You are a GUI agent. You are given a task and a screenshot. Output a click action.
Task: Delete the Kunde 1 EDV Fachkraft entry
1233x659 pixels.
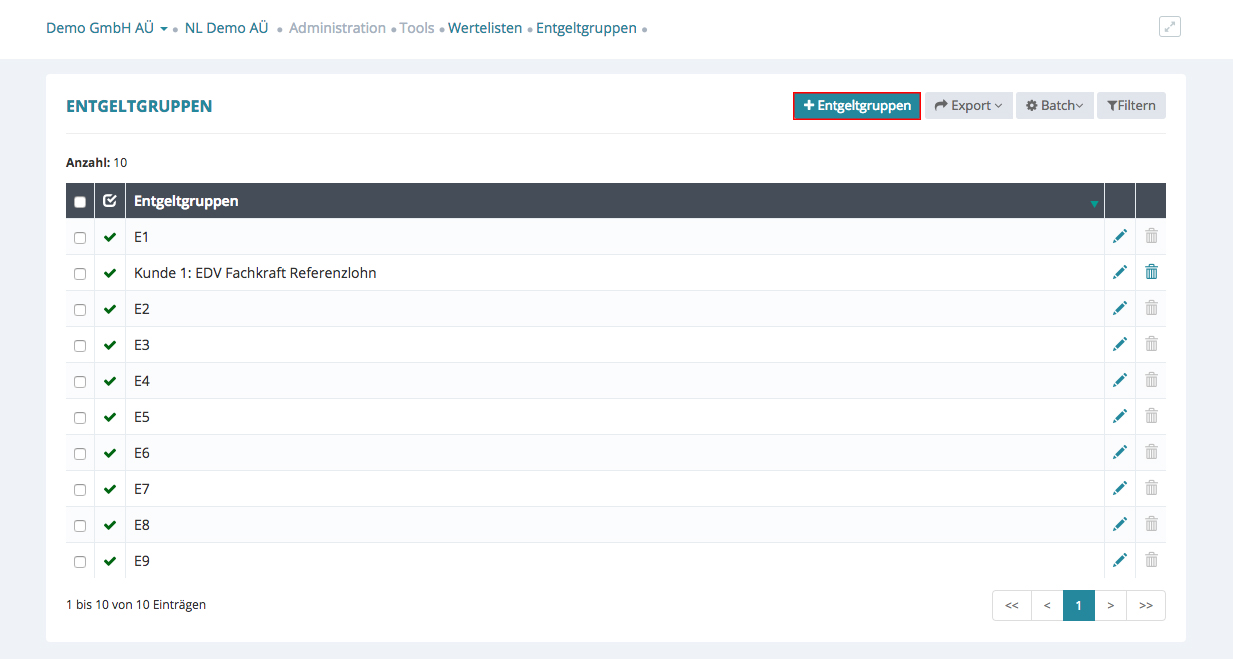click(x=1151, y=272)
